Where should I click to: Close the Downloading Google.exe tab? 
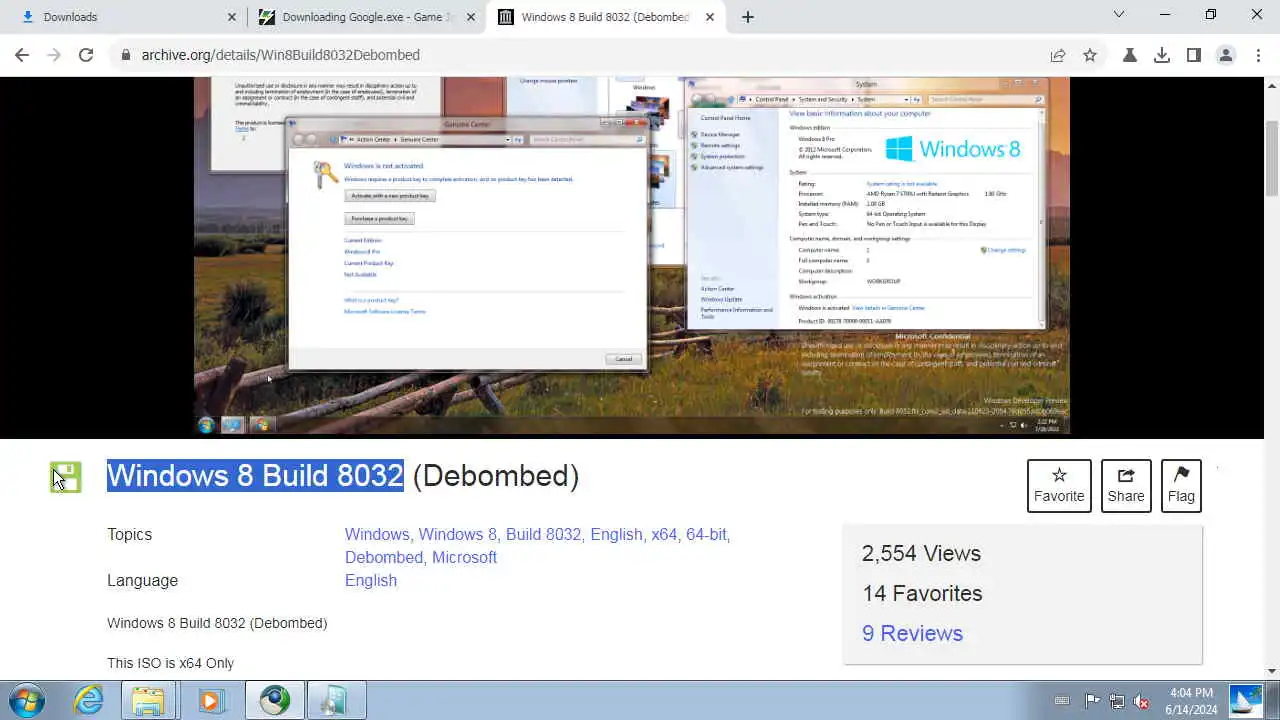click(x=471, y=17)
